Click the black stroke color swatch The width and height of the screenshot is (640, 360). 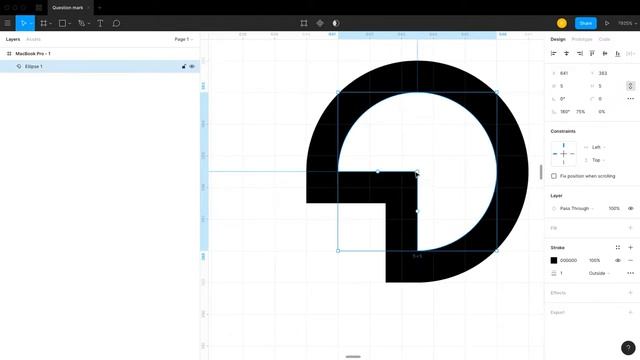pyautogui.click(x=554, y=260)
